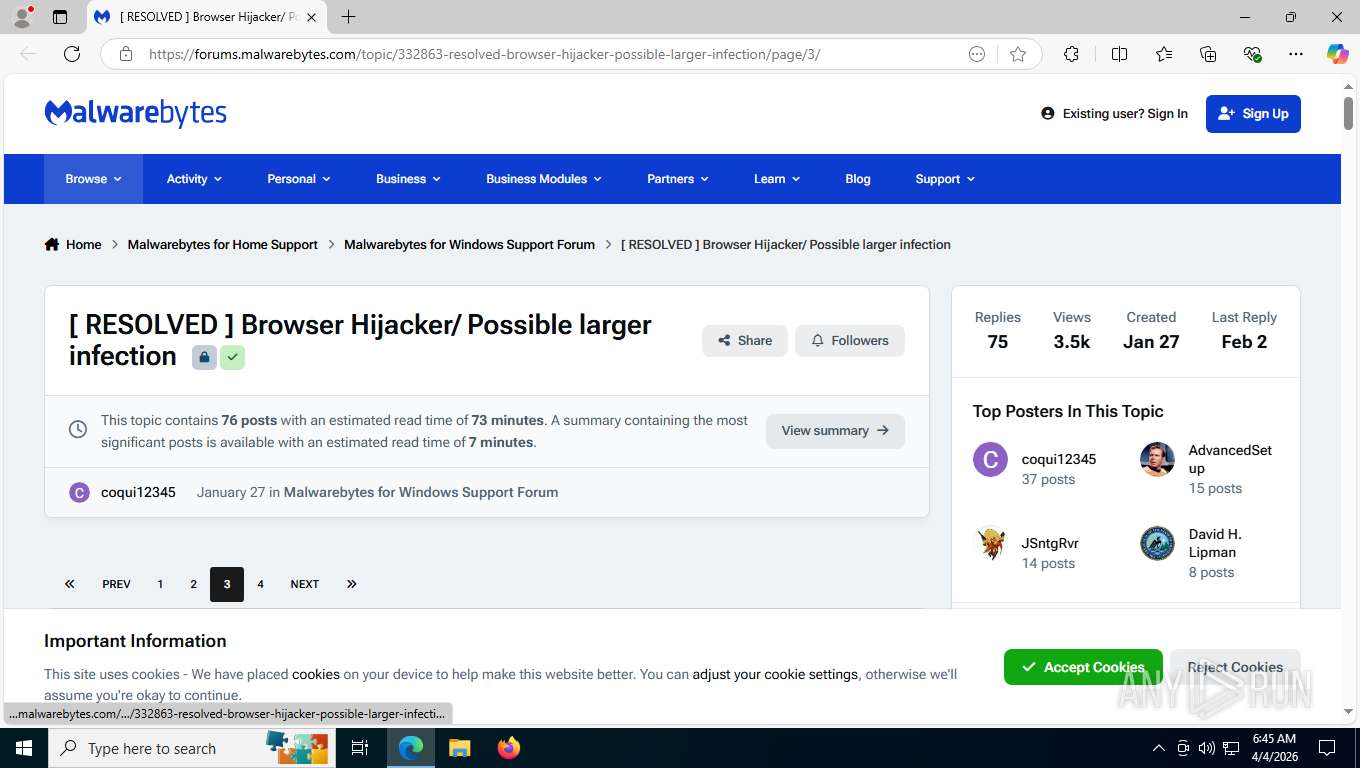Open Split screen icon

click(1119, 54)
